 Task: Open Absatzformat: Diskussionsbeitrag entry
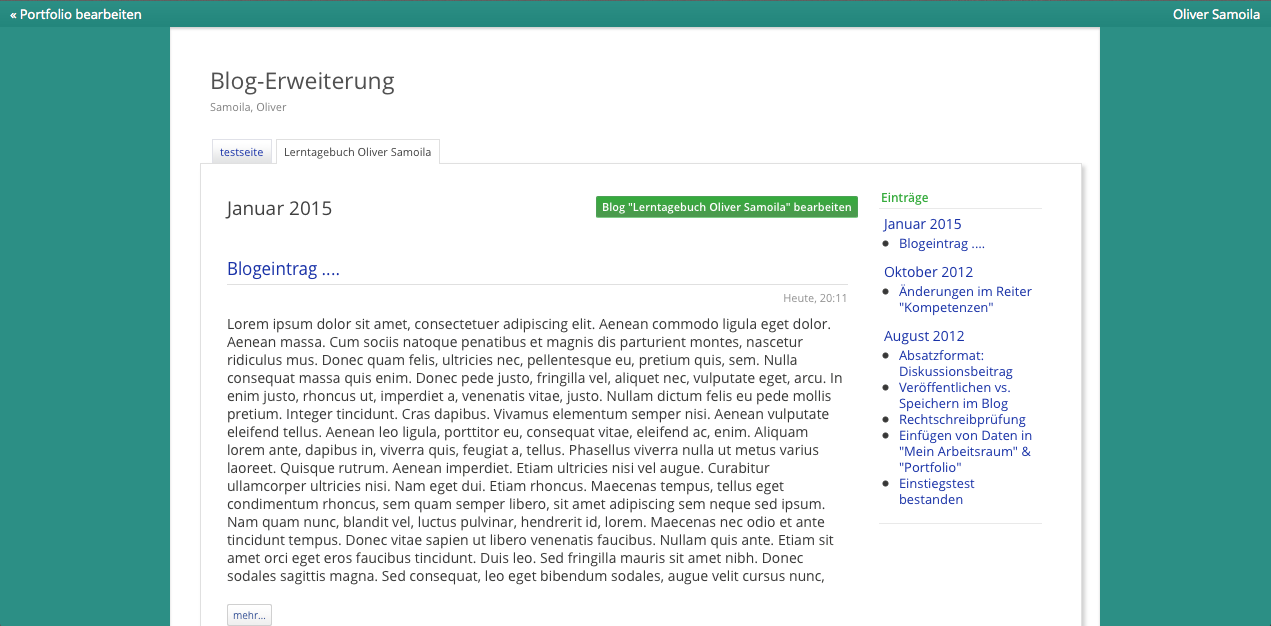(x=955, y=363)
